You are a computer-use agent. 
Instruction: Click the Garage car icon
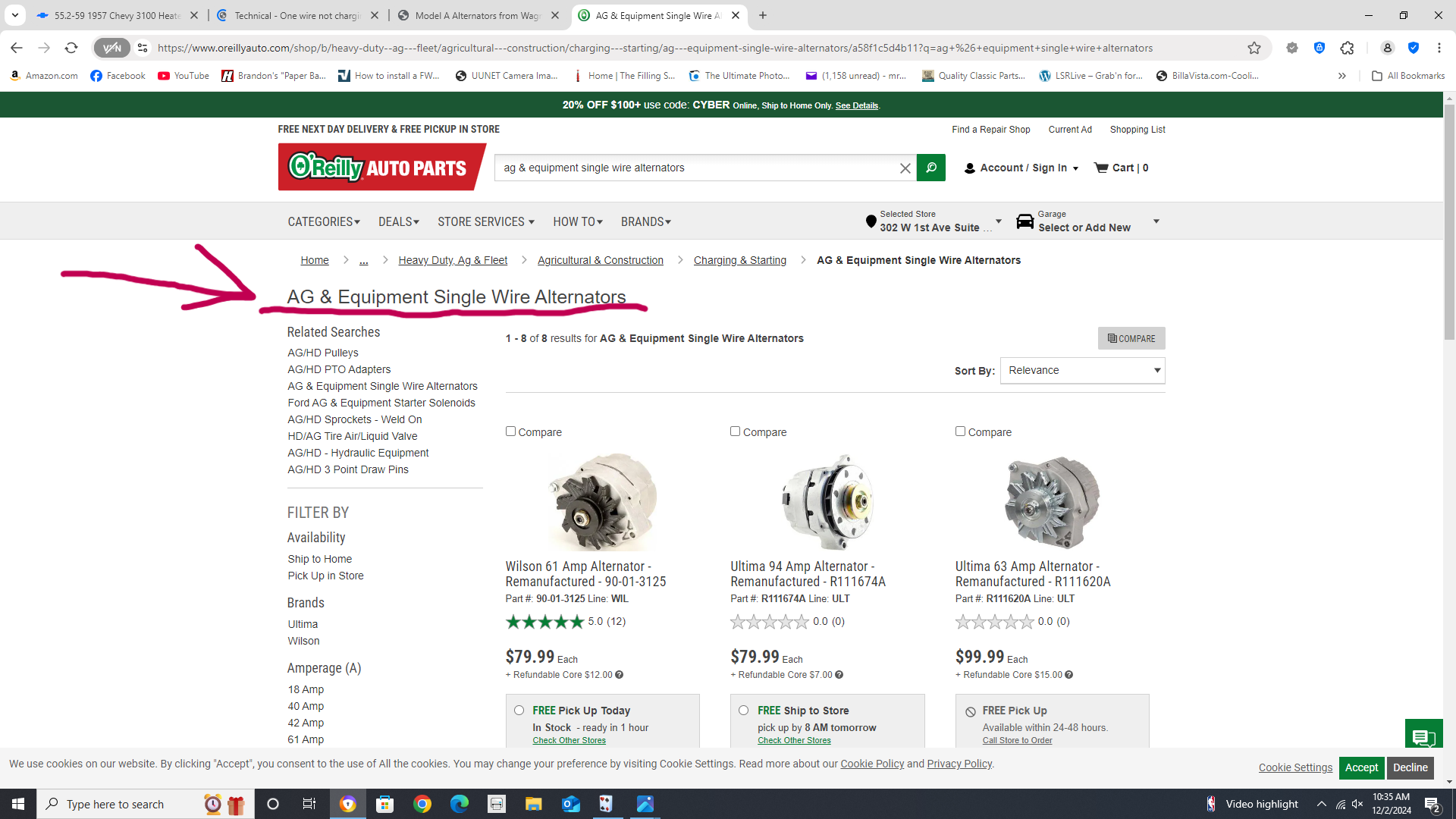(x=1025, y=221)
